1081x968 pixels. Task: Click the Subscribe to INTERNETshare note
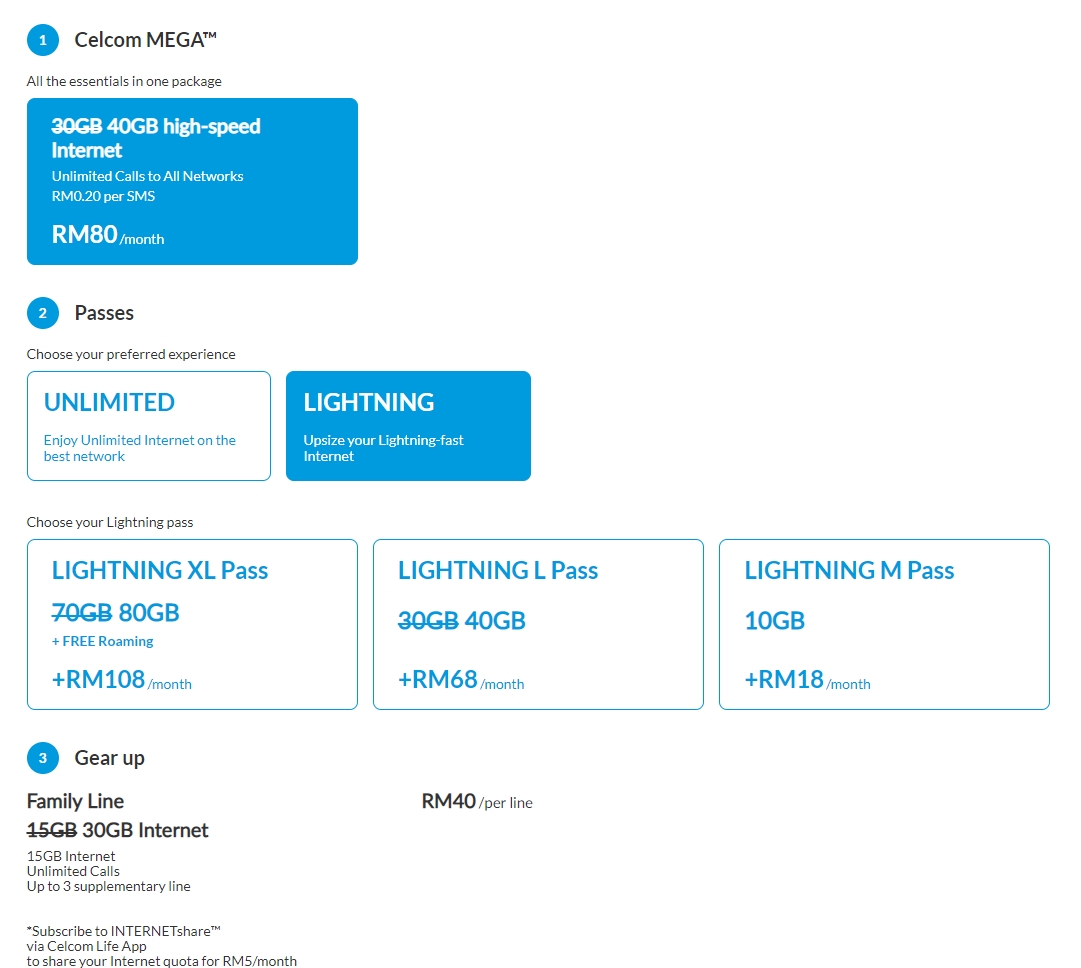click(x=123, y=931)
